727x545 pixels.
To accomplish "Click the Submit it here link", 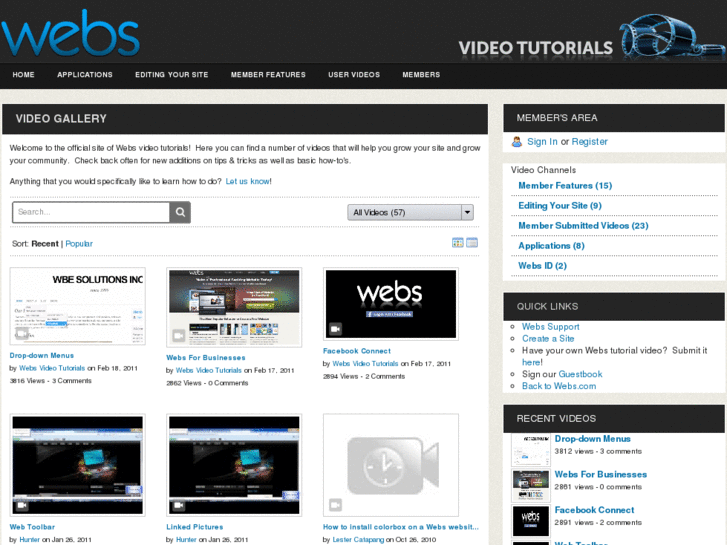I will coord(531,362).
